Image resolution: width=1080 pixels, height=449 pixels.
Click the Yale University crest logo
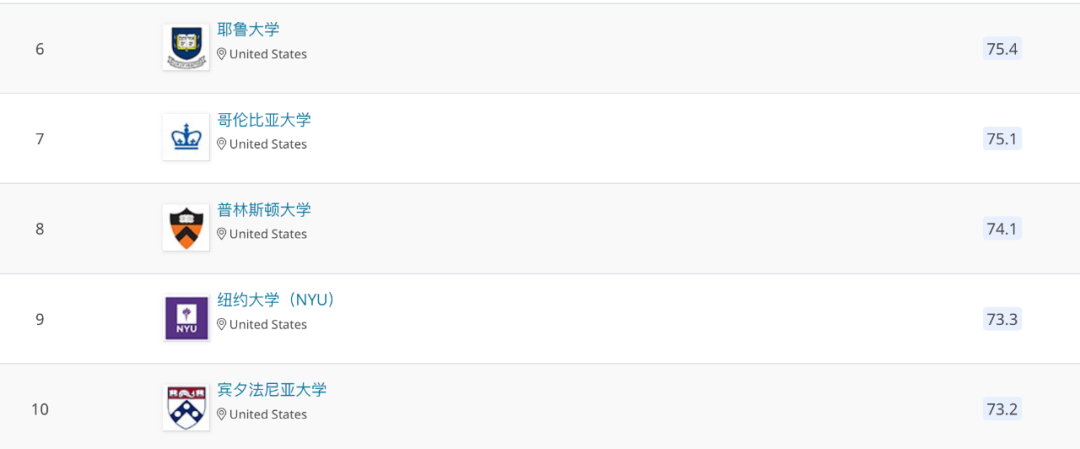click(x=186, y=47)
